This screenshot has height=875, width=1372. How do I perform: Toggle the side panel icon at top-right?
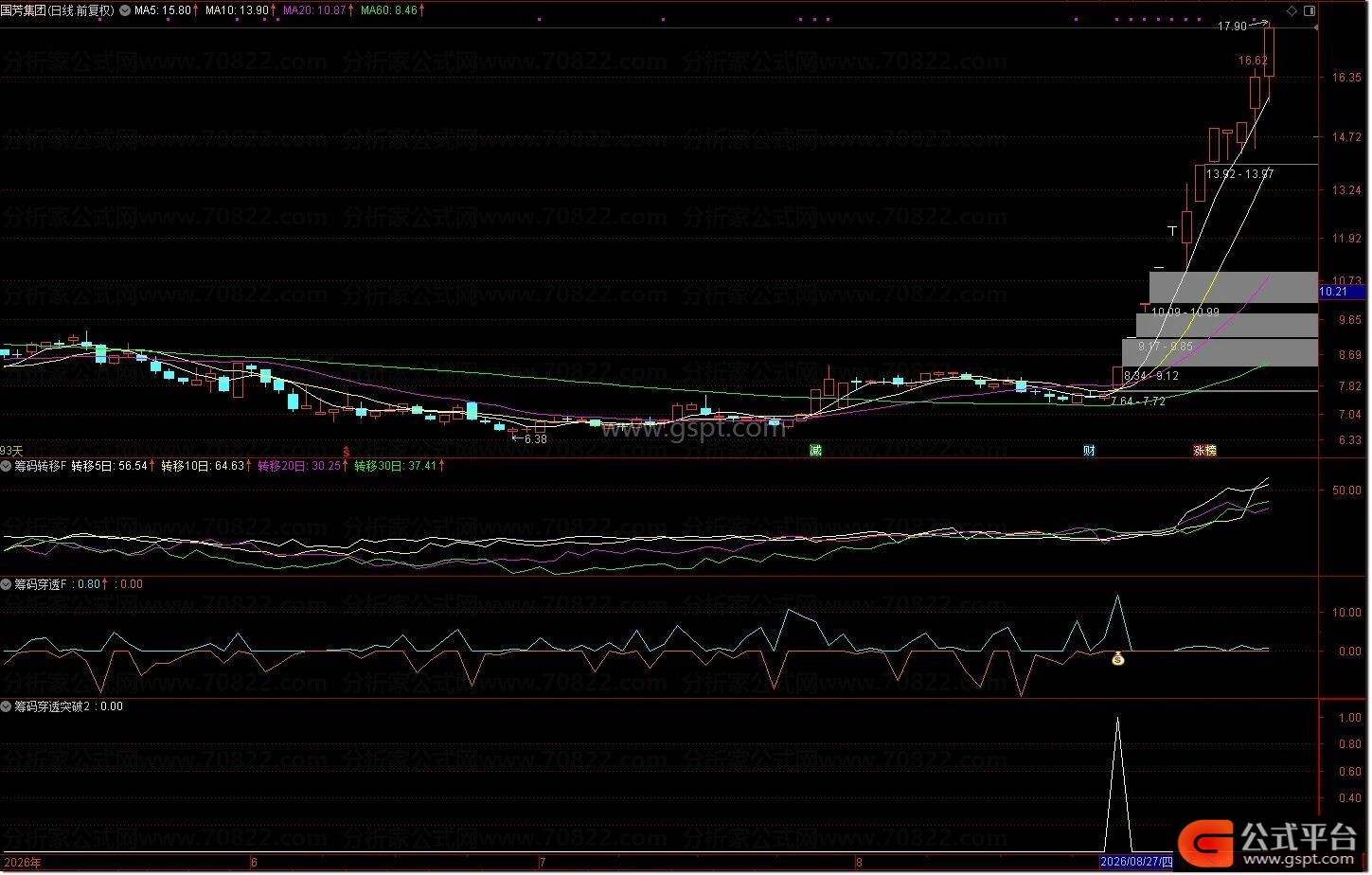click(1310, 10)
